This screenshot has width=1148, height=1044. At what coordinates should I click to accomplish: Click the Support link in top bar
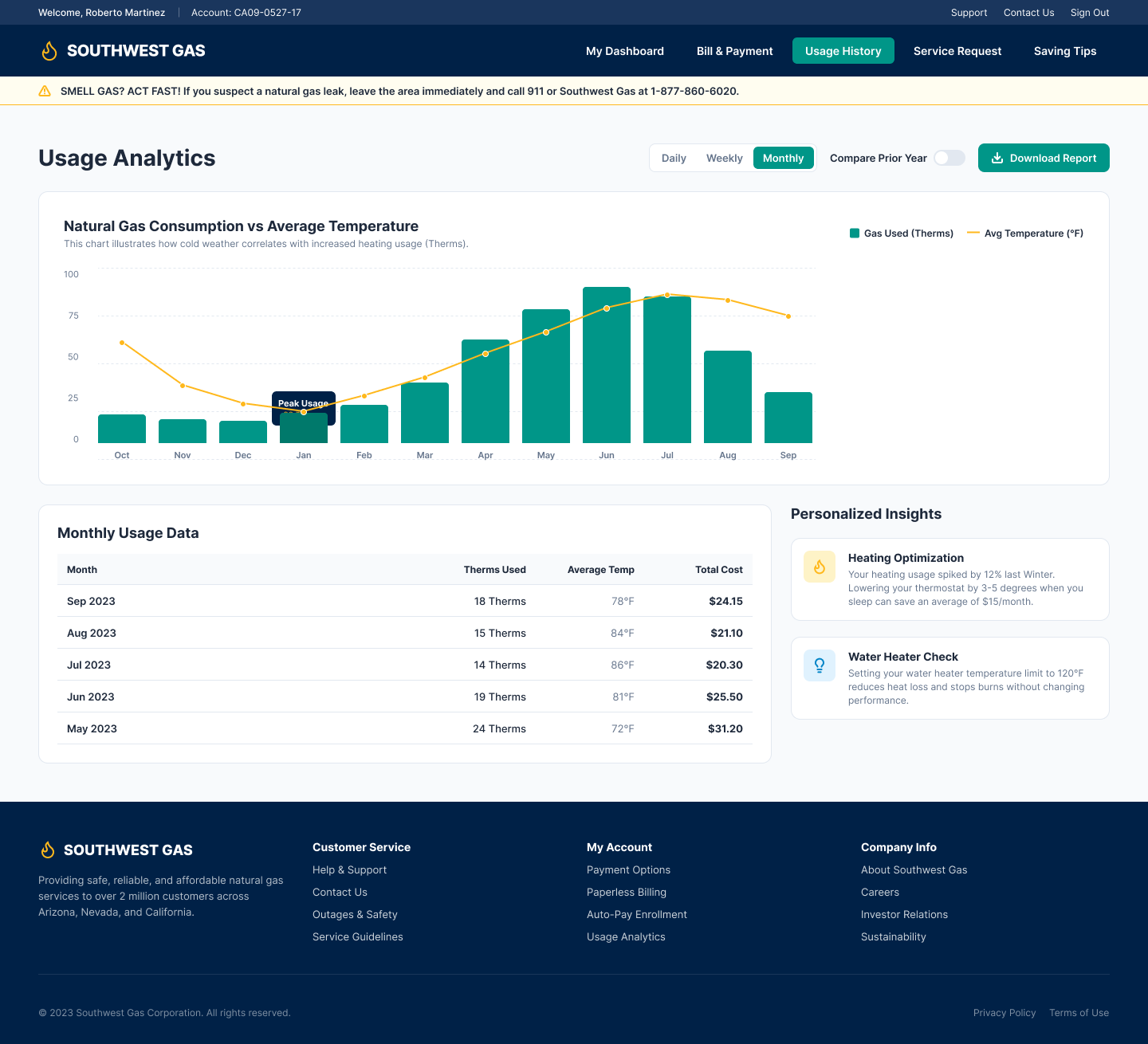pos(969,13)
